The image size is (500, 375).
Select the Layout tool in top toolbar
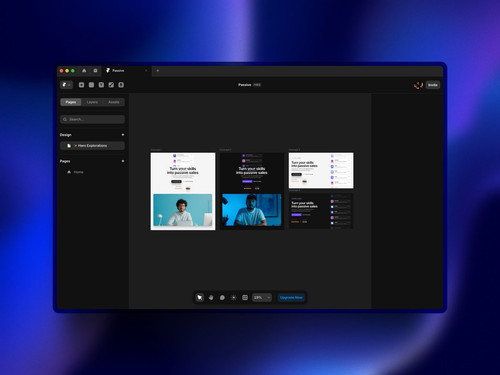click(91, 85)
